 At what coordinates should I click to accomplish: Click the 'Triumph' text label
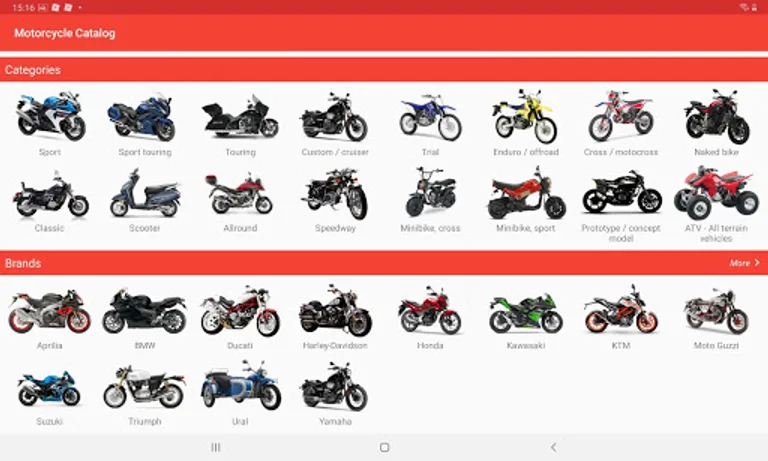pos(145,421)
